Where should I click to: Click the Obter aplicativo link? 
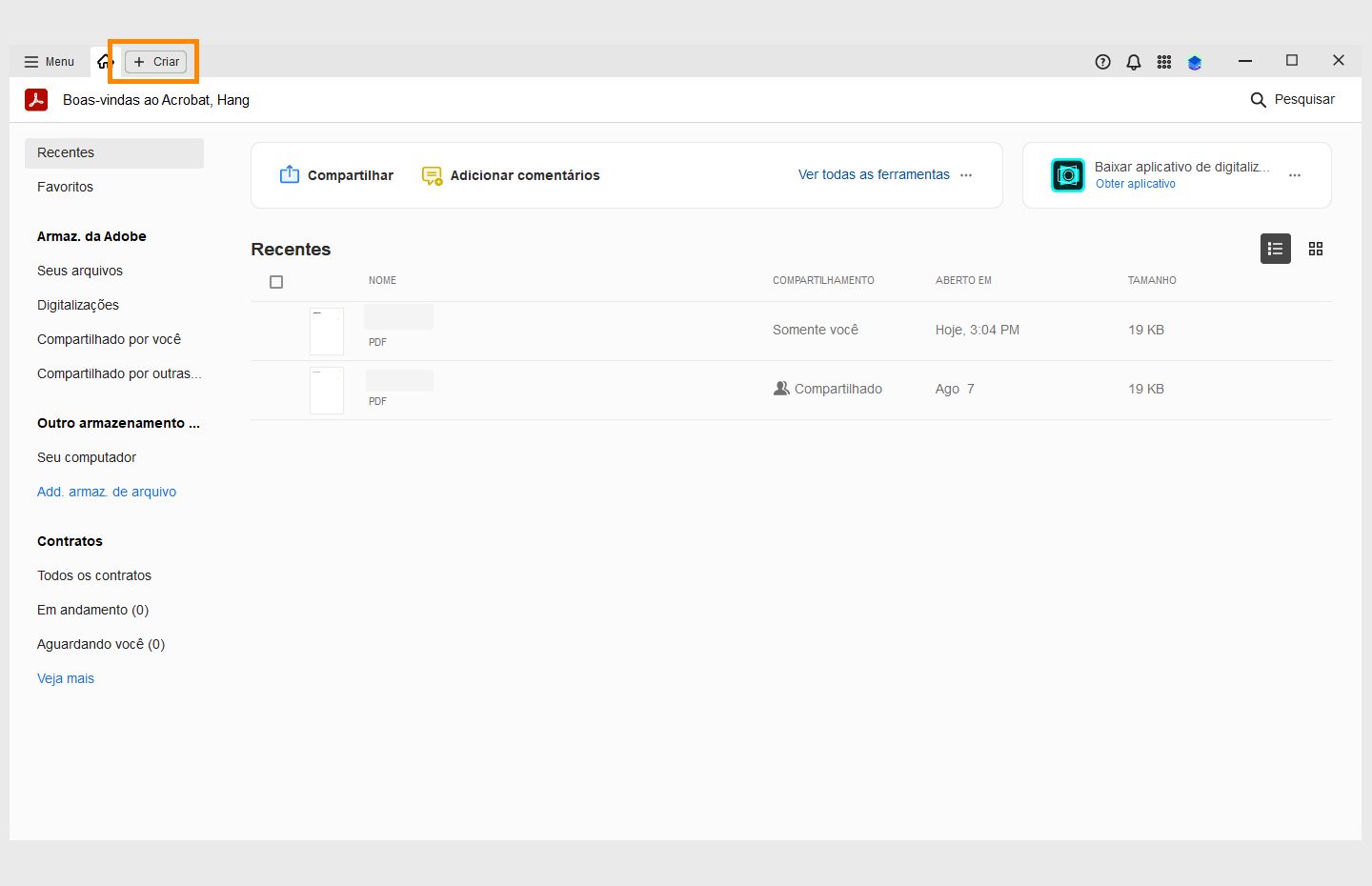[1136, 185]
